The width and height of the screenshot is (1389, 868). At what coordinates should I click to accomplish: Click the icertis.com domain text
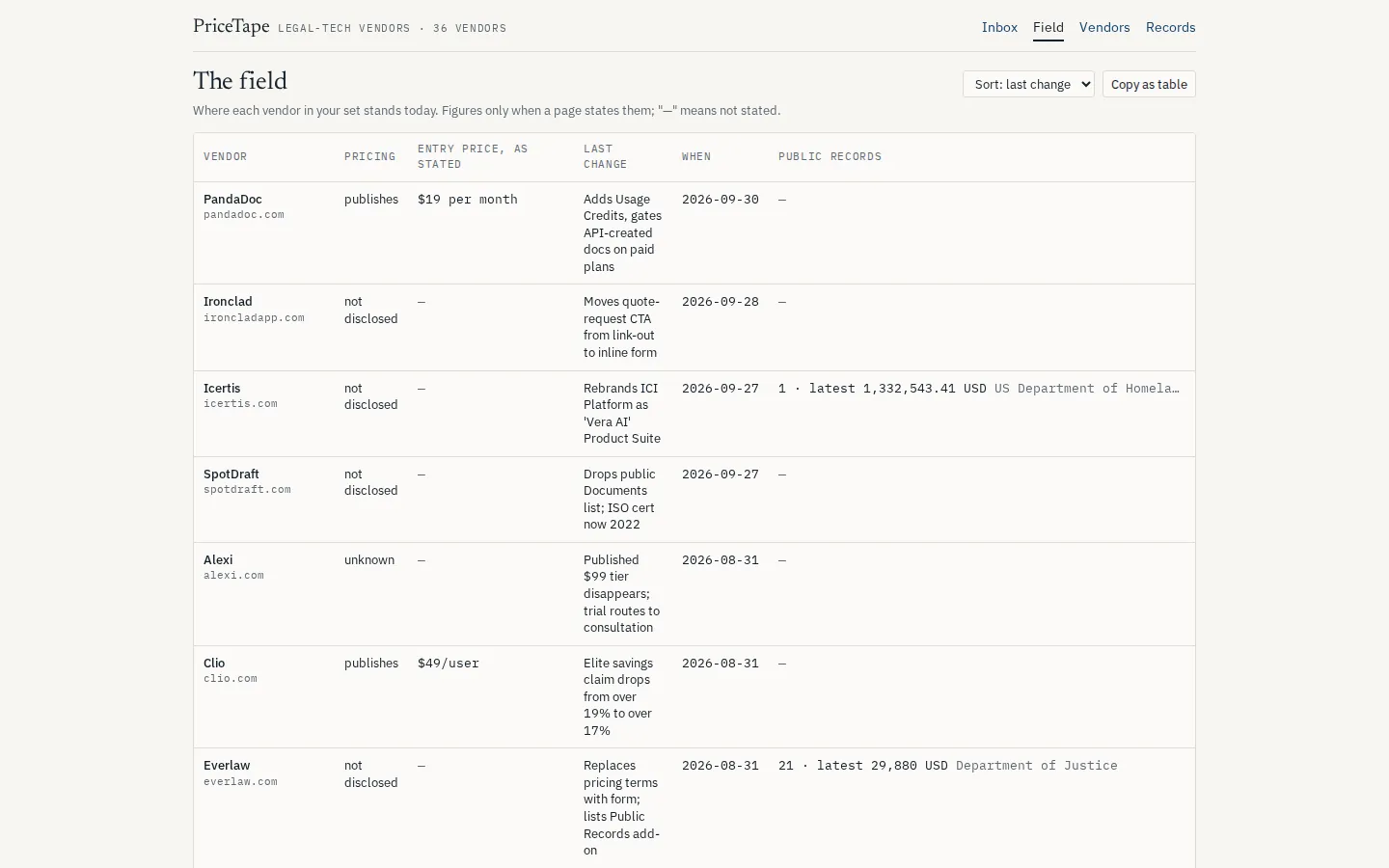coord(240,403)
